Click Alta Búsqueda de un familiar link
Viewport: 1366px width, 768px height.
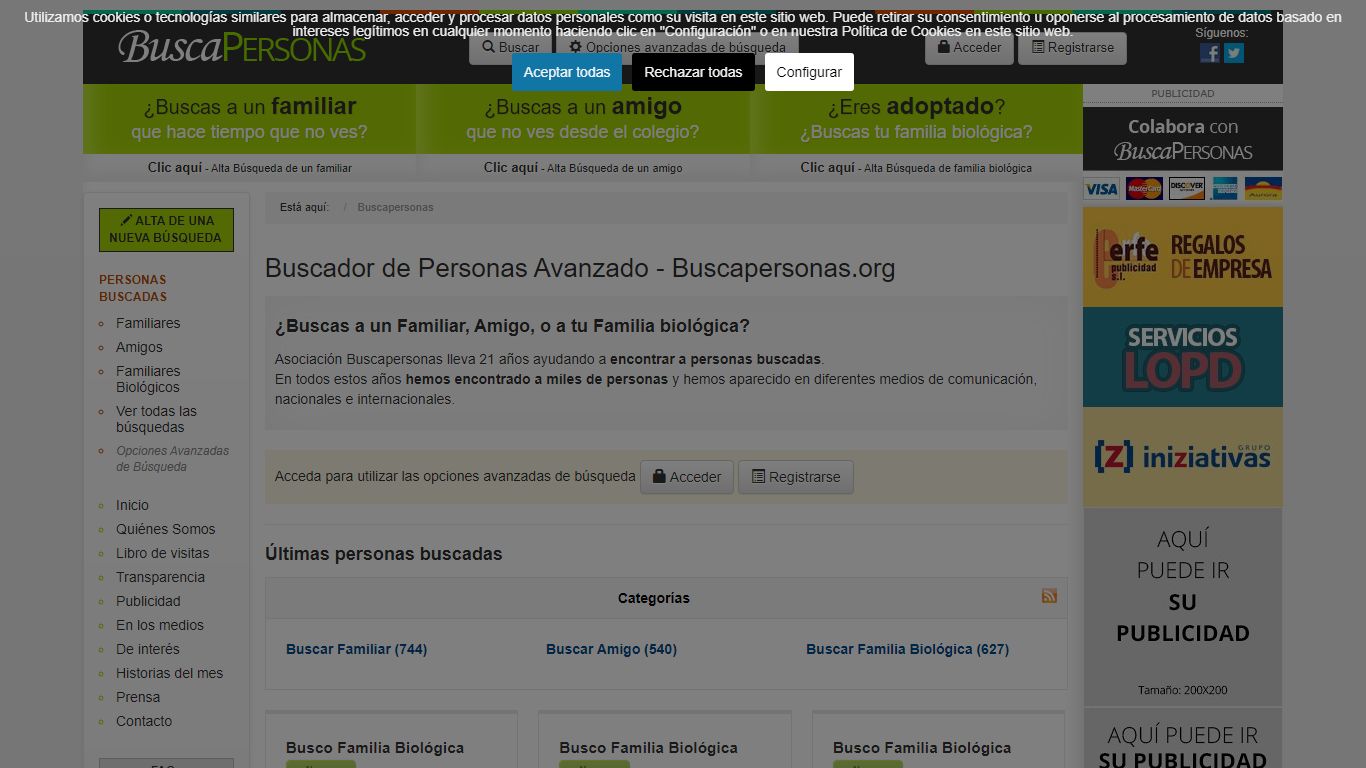click(x=250, y=168)
